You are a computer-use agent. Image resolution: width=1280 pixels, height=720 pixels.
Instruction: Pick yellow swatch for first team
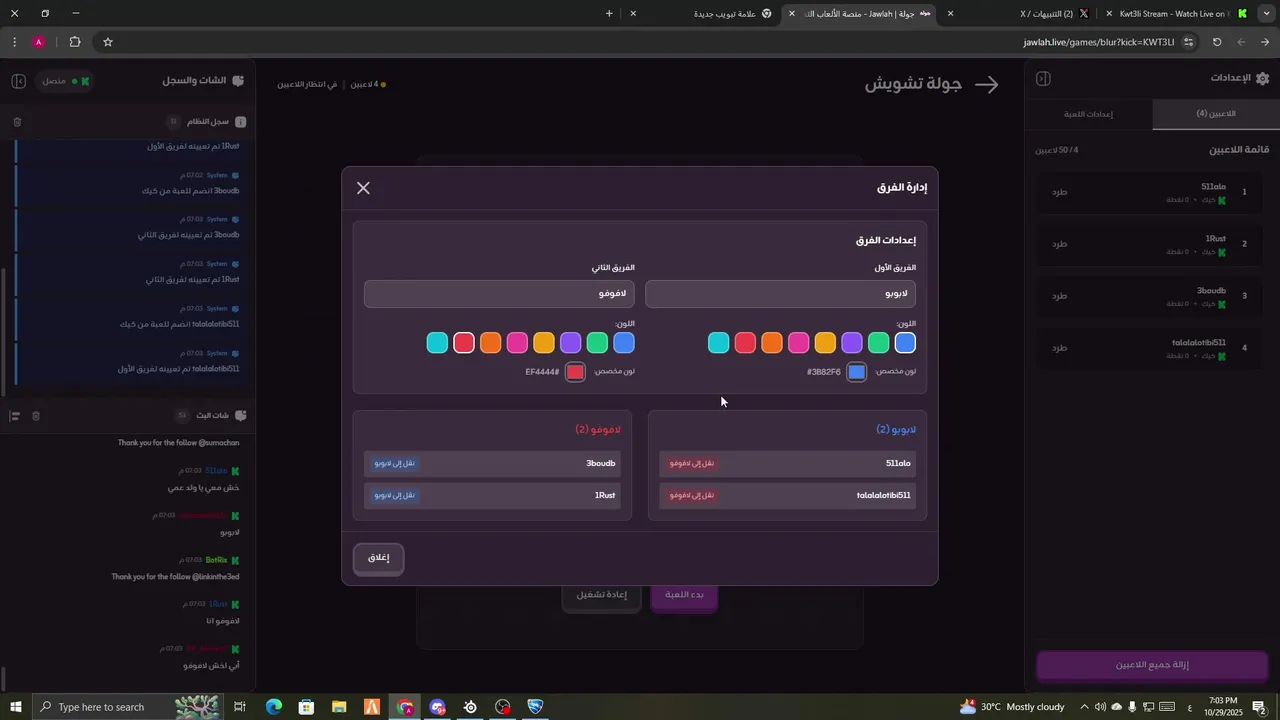[x=825, y=343]
